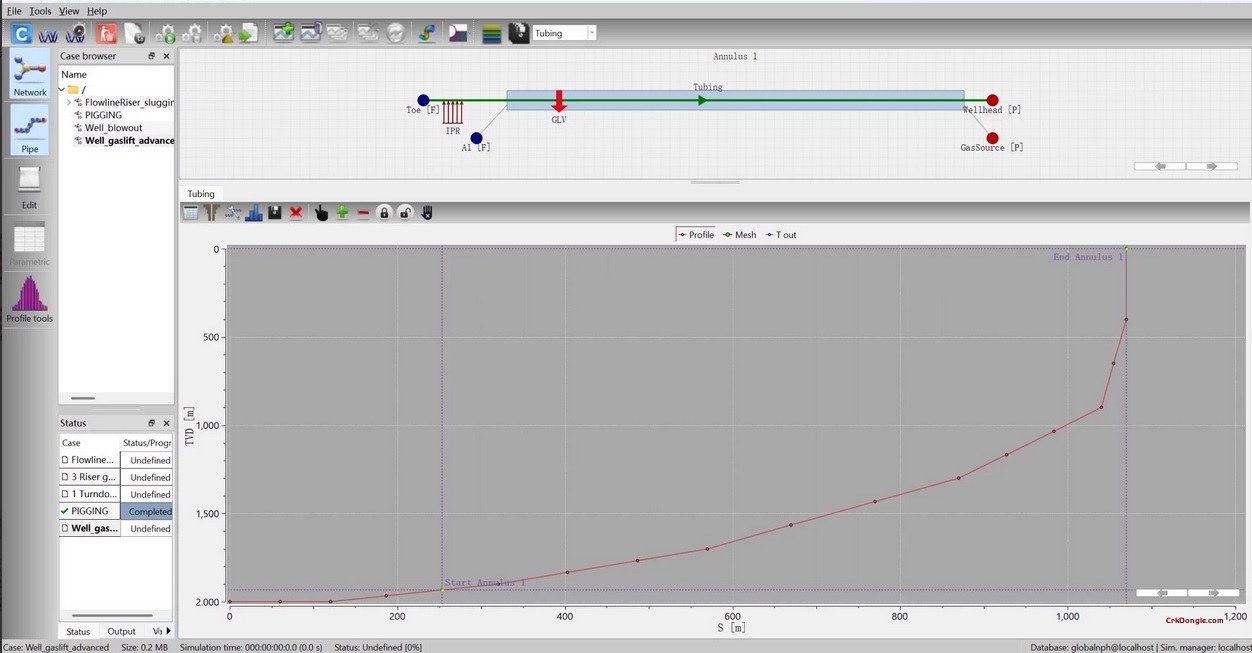Select the GasSource red node
Viewport: 1252px width, 653px height.
click(x=992, y=138)
